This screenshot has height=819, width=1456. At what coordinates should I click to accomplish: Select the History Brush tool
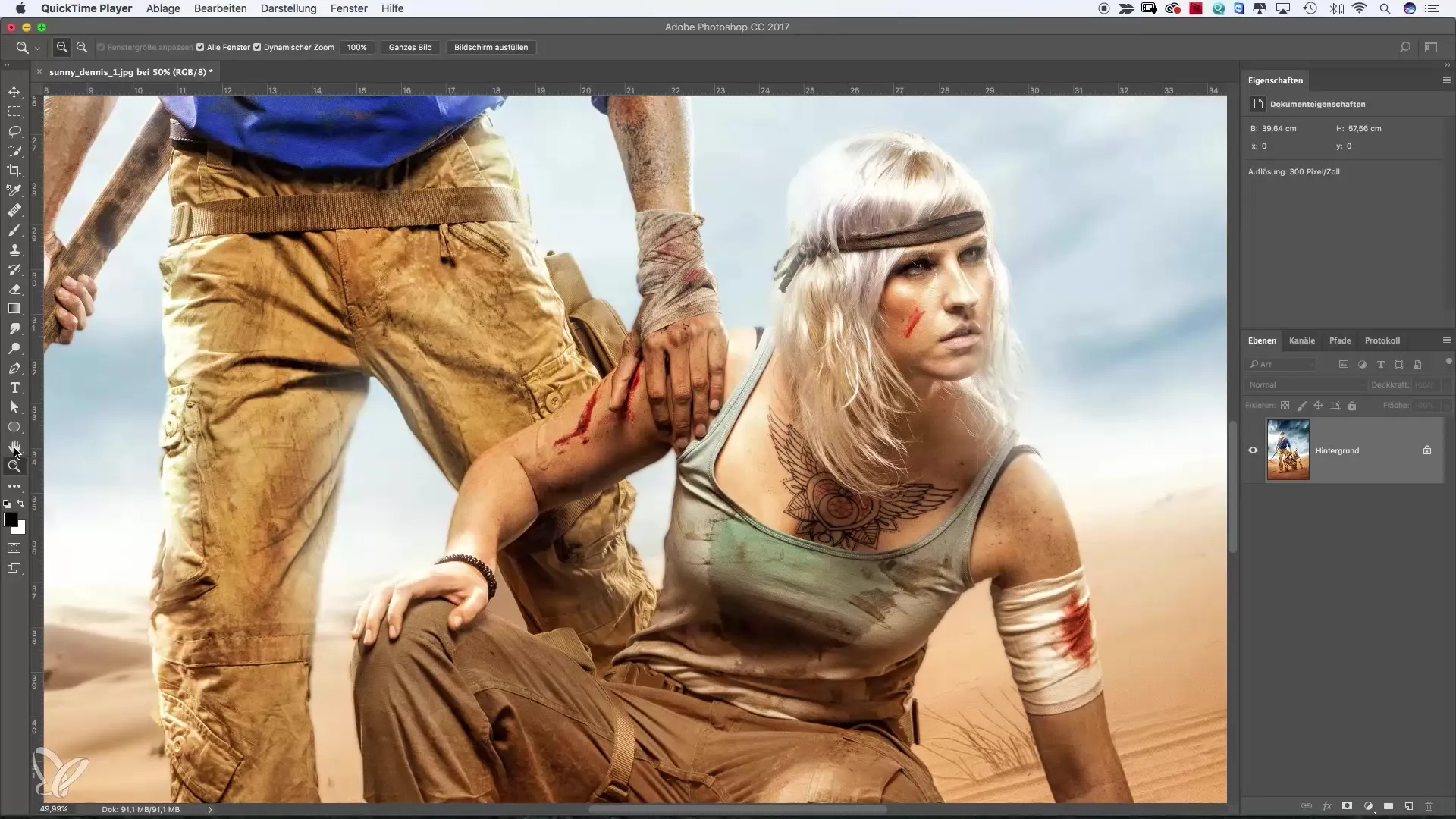(x=14, y=269)
